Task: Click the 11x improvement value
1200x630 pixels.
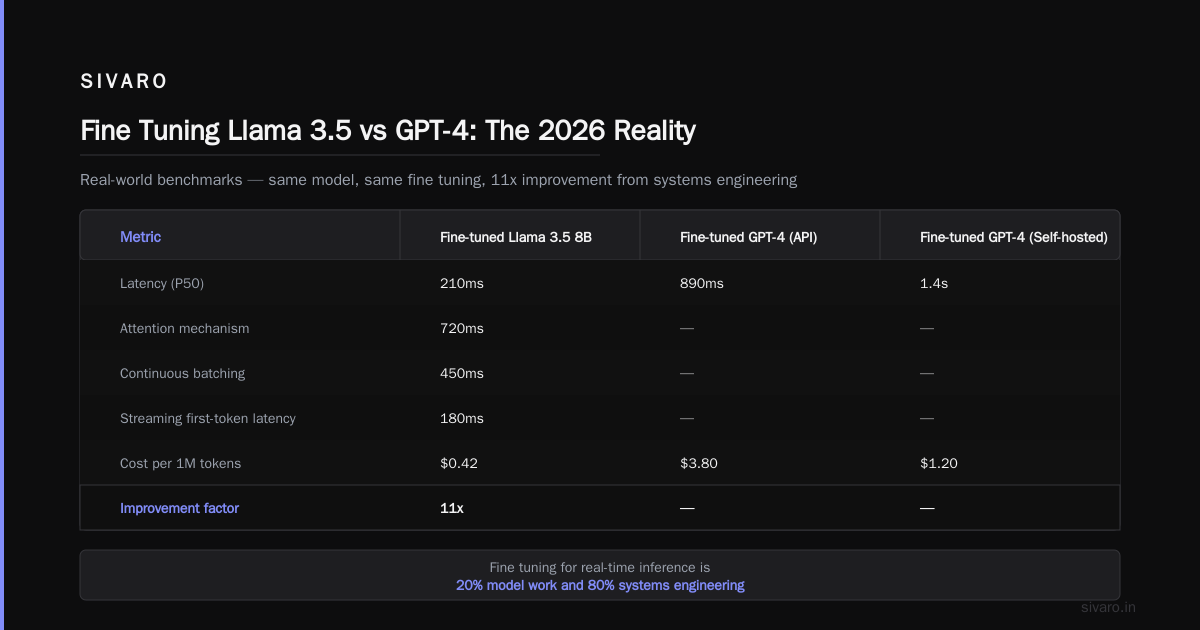Action: [x=452, y=508]
